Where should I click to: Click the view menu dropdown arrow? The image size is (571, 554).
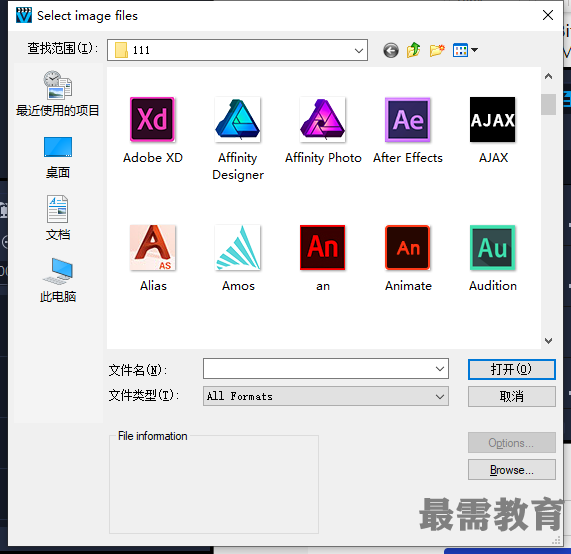click(x=474, y=50)
